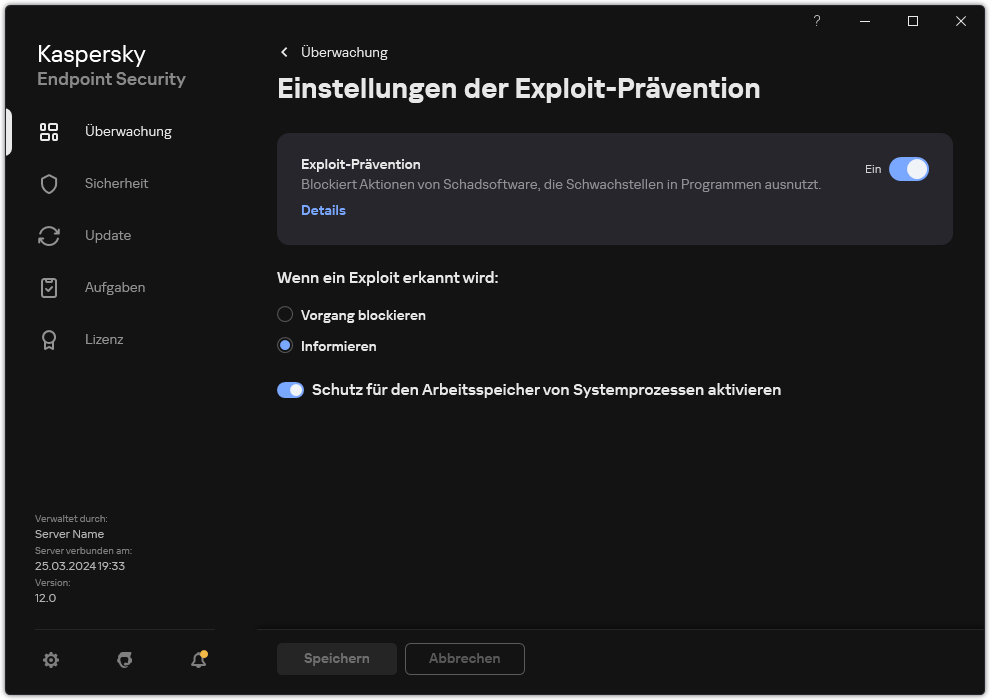
Task: Open the Überwachung monitoring section icon
Action: pyautogui.click(x=49, y=131)
